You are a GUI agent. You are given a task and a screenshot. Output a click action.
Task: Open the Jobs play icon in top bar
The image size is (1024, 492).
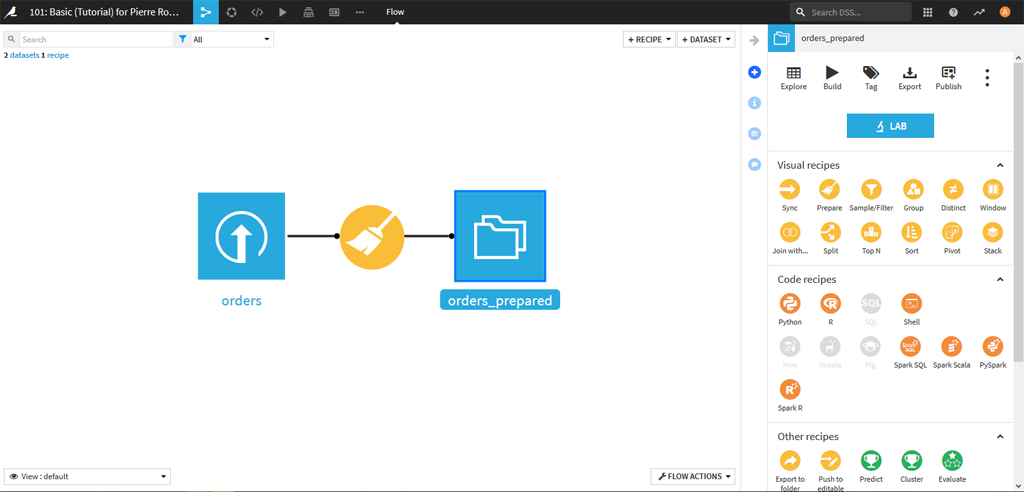coord(283,12)
